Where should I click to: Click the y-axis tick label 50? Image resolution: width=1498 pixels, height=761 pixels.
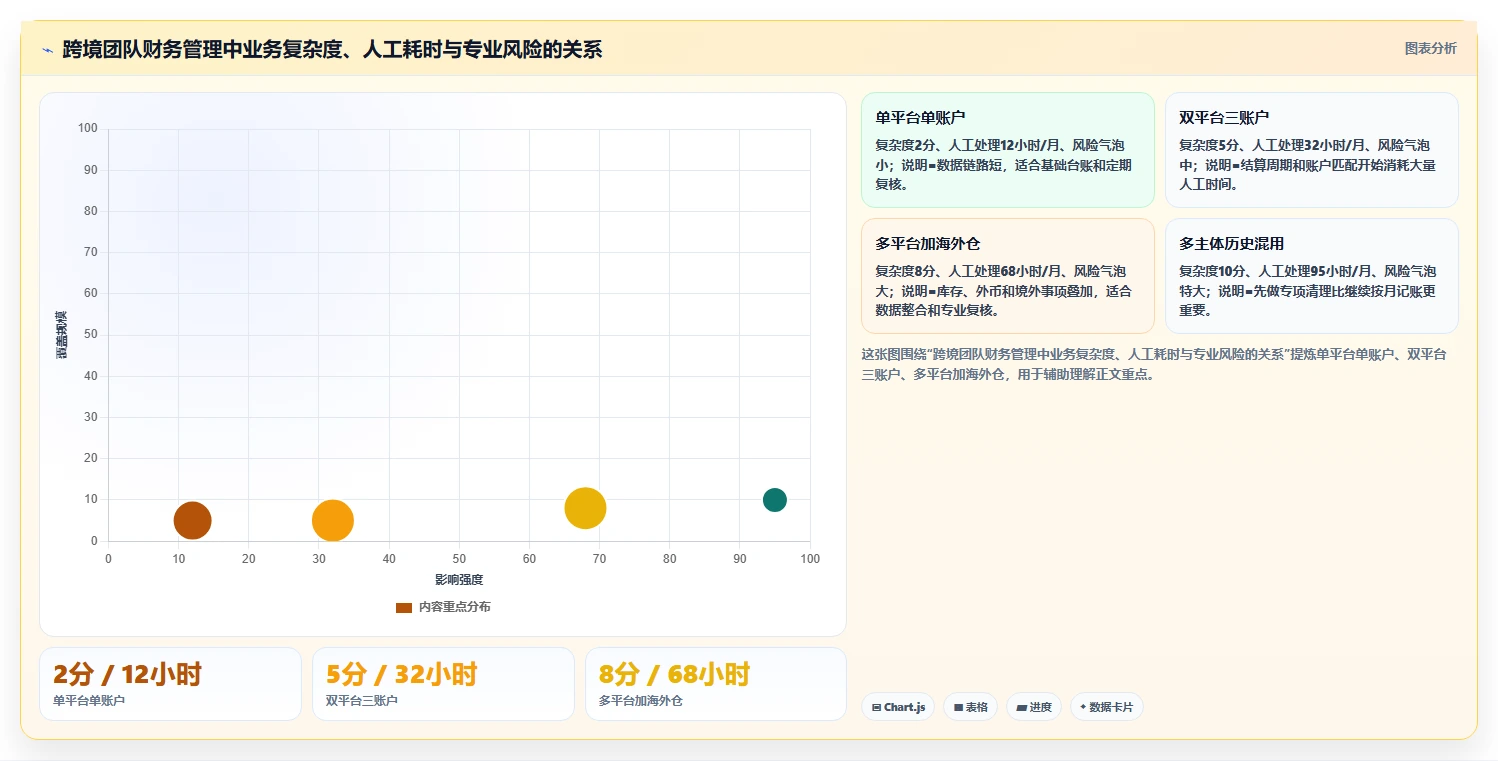[x=91, y=335]
